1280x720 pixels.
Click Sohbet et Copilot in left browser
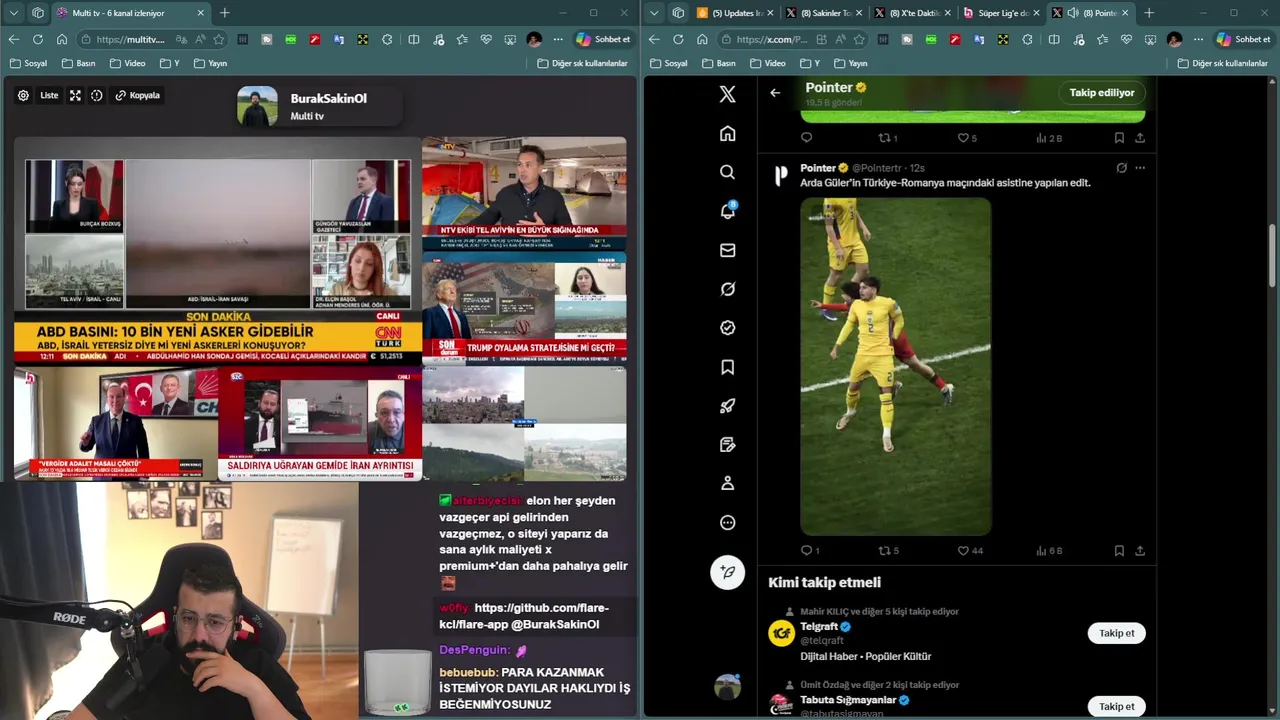click(603, 39)
